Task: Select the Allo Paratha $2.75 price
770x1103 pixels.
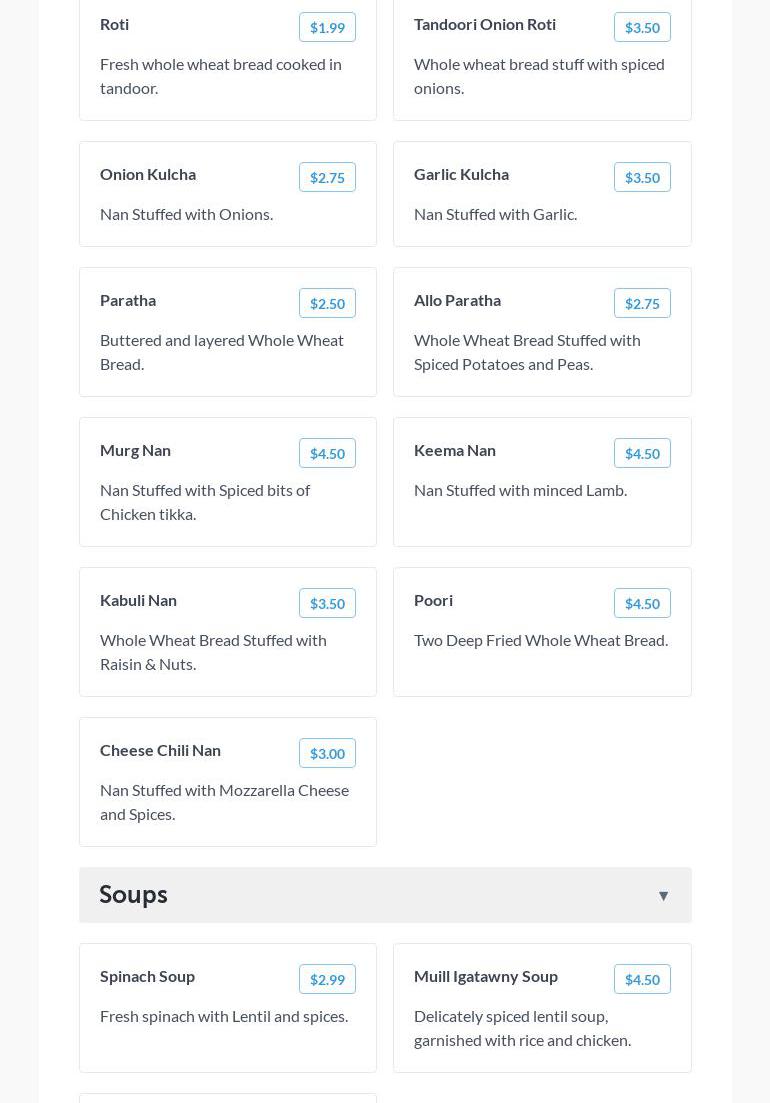Action: click(x=642, y=304)
